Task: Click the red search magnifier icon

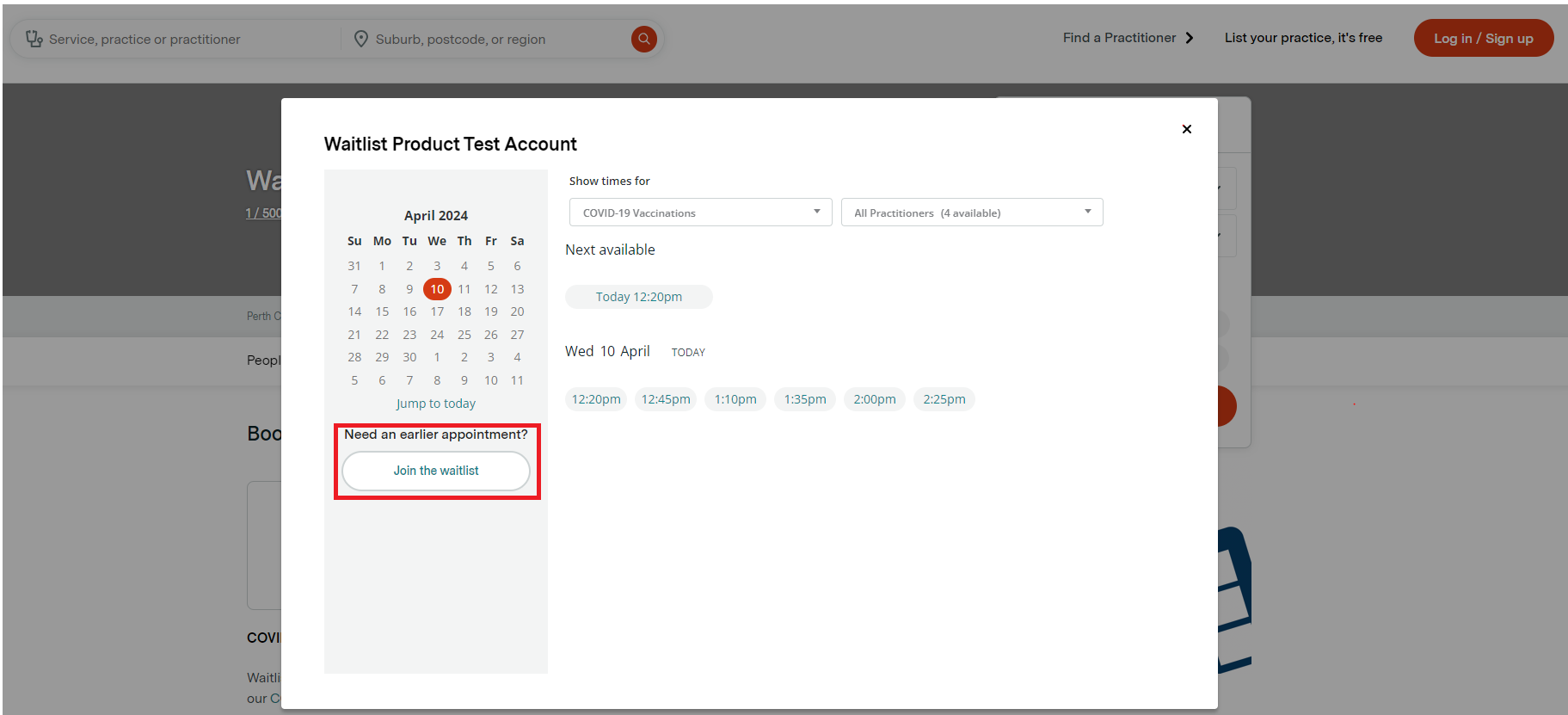Action: 643,39
